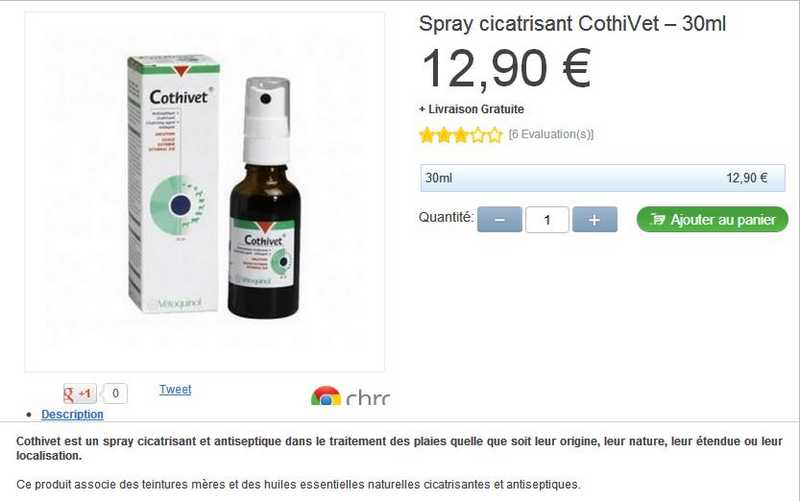Click the Google +1 count bubble

point(115,393)
